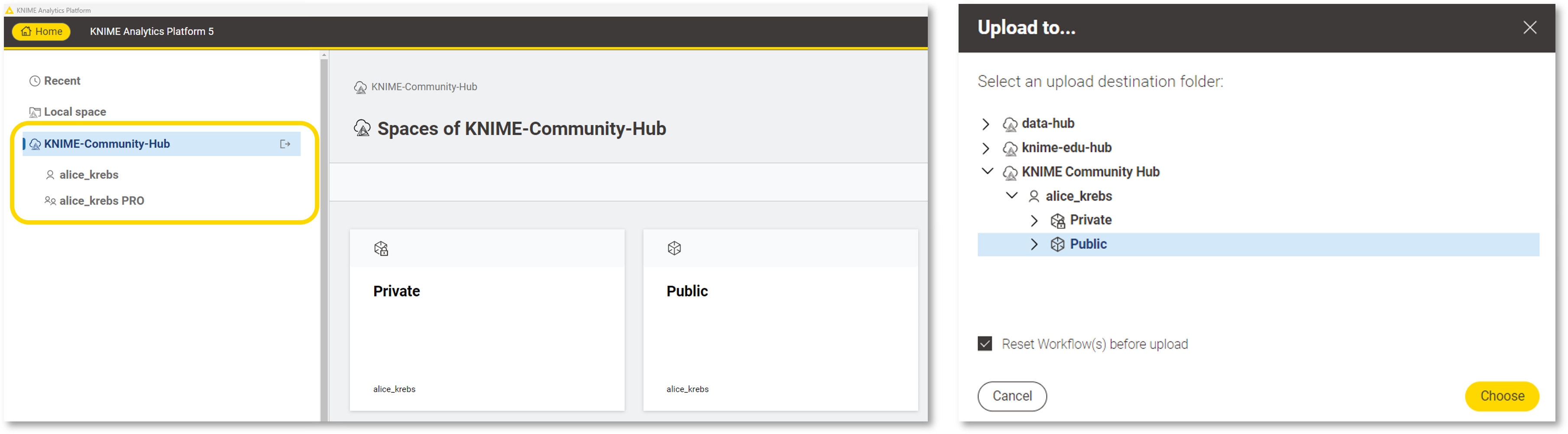The height and width of the screenshot is (434, 1568).
Task: Select Private space in upload tree
Action: coord(1091,221)
